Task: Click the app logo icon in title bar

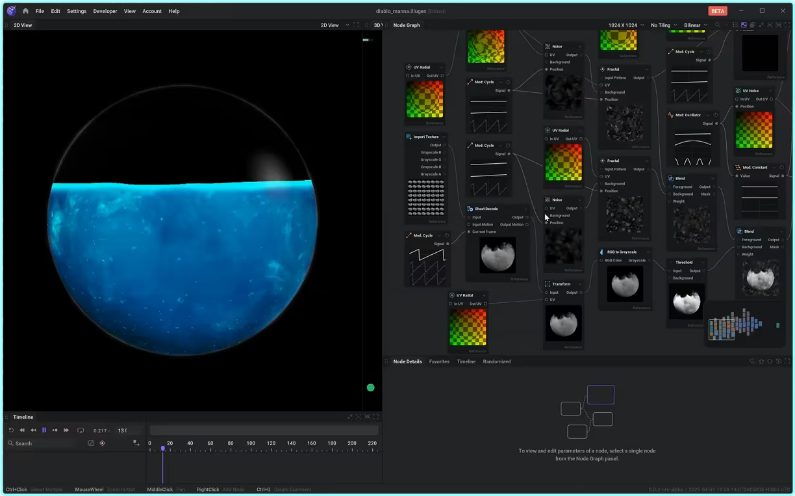Action: (x=11, y=11)
